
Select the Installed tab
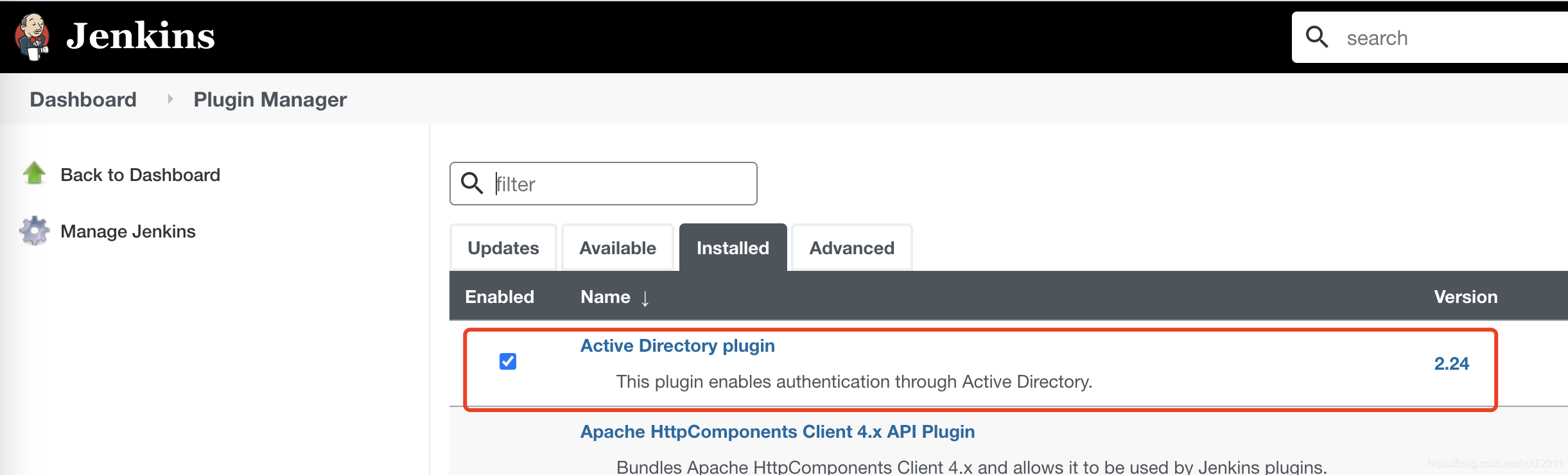[x=733, y=248]
